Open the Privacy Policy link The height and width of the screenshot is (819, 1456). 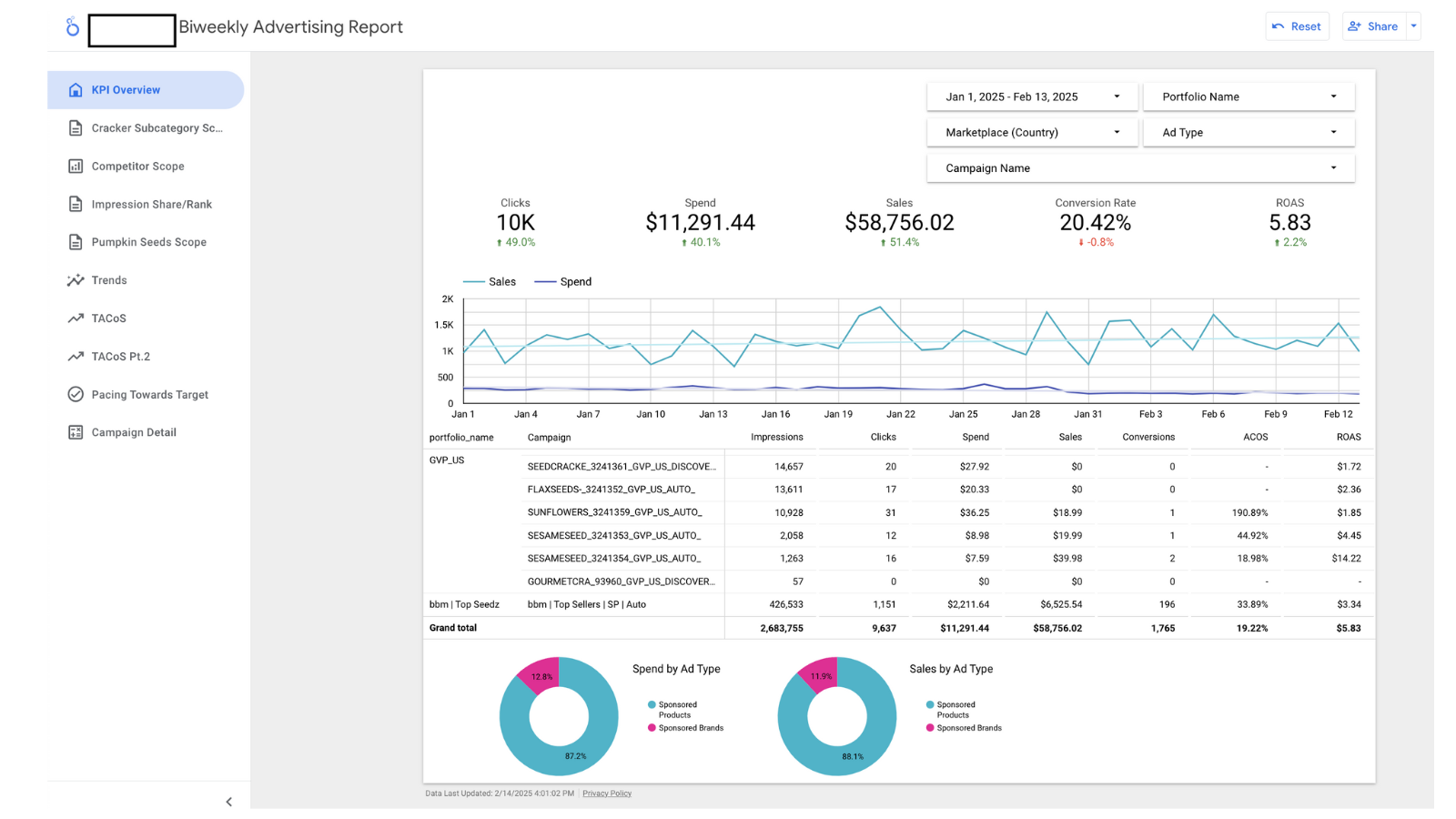tap(606, 793)
